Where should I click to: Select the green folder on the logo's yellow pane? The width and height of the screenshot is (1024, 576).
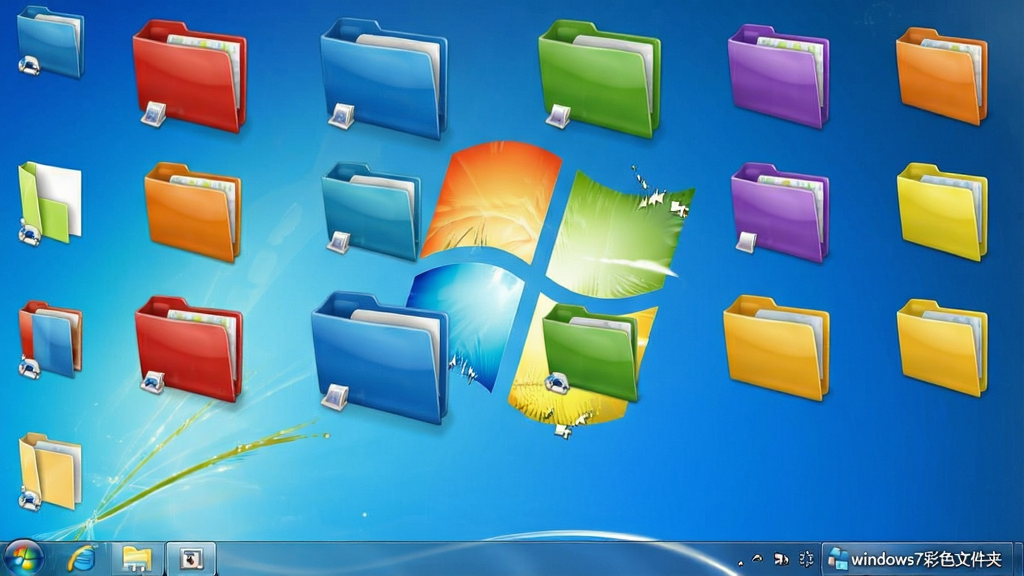tap(591, 351)
